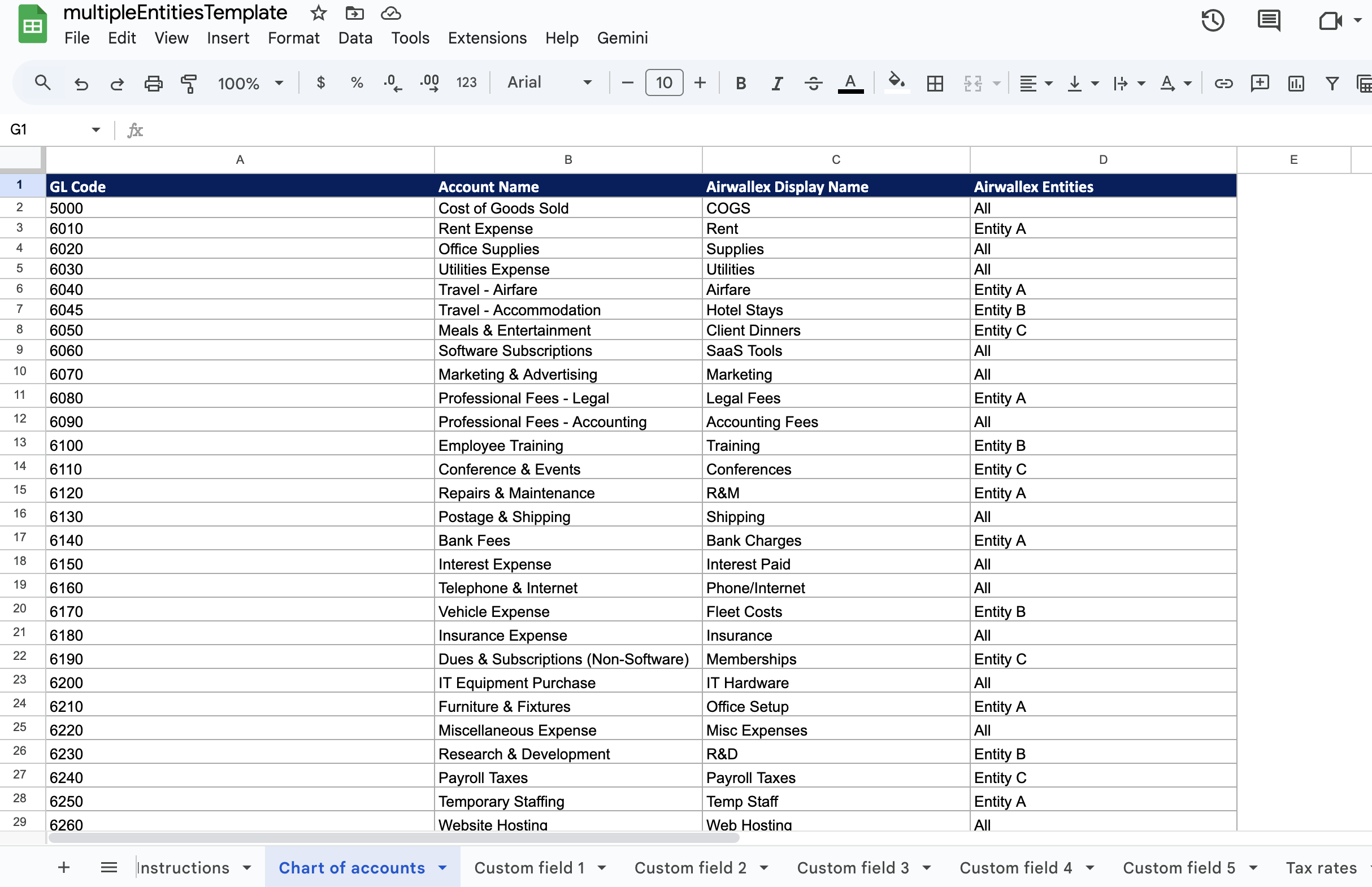
Task: Toggle italic formatting
Action: click(x=776, y=82)
